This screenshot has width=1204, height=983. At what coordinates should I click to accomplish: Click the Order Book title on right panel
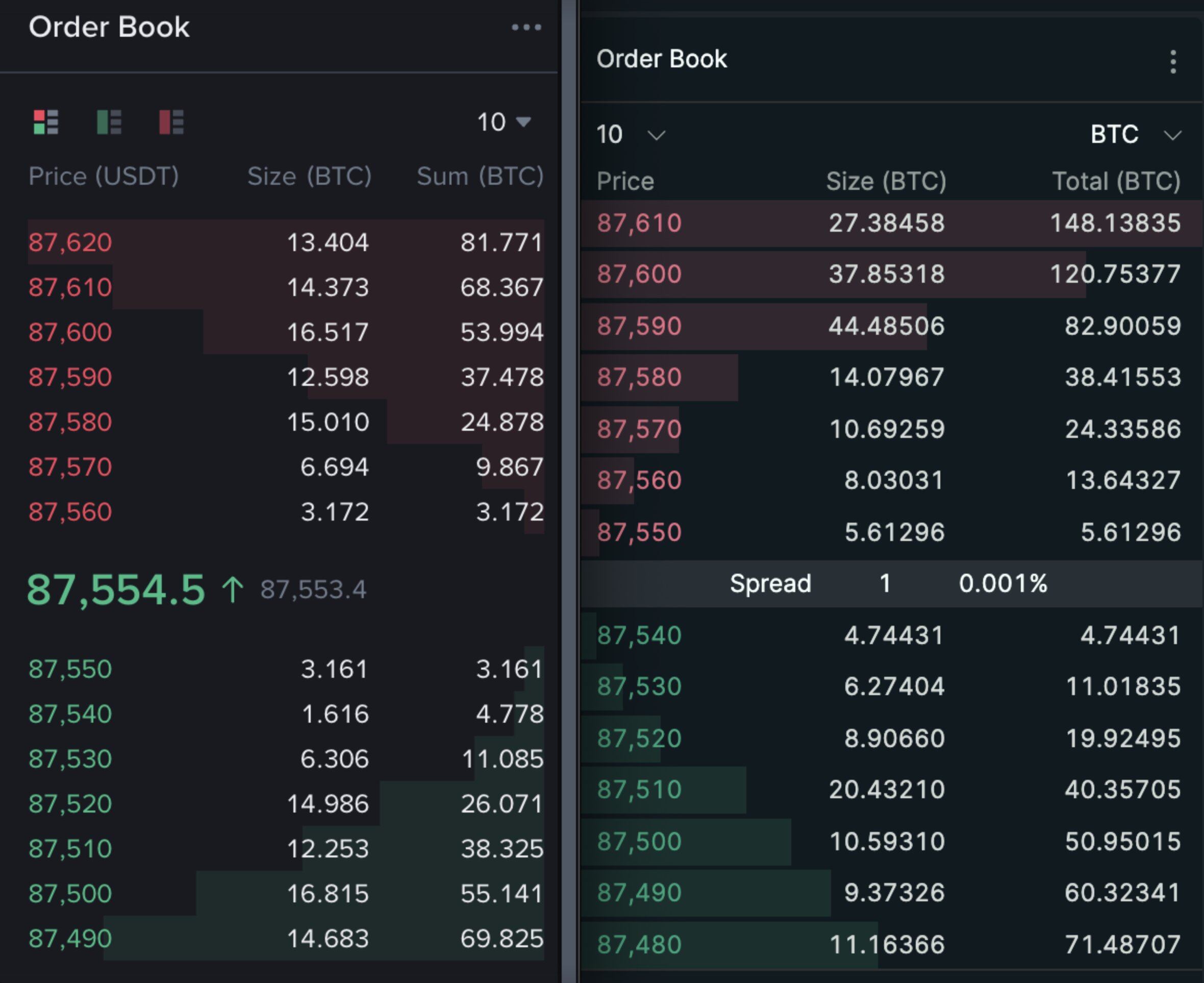pos(662,58)
